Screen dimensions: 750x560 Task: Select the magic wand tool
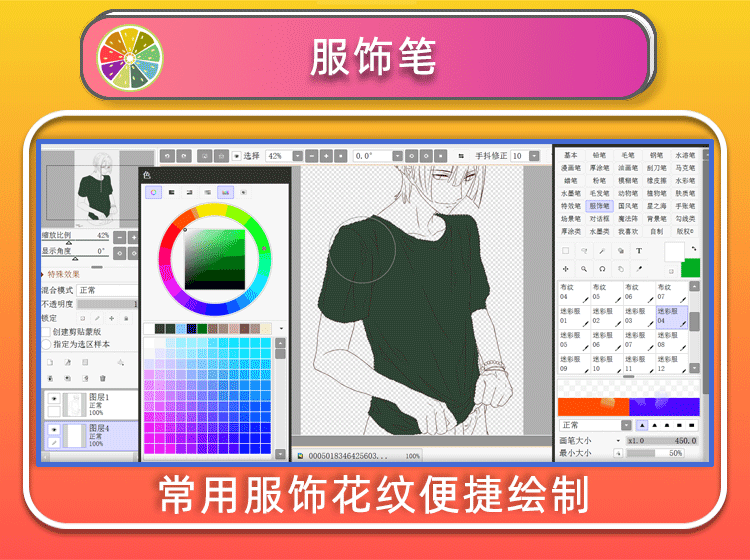tap(602, 251)
